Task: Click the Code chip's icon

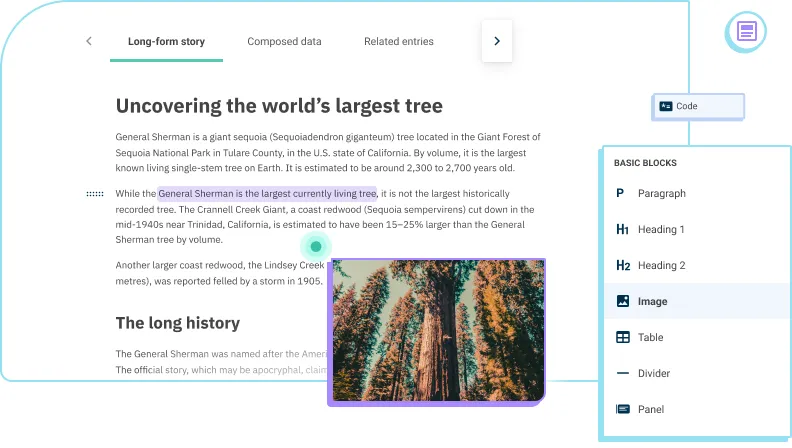Action: tap(666, 106)
